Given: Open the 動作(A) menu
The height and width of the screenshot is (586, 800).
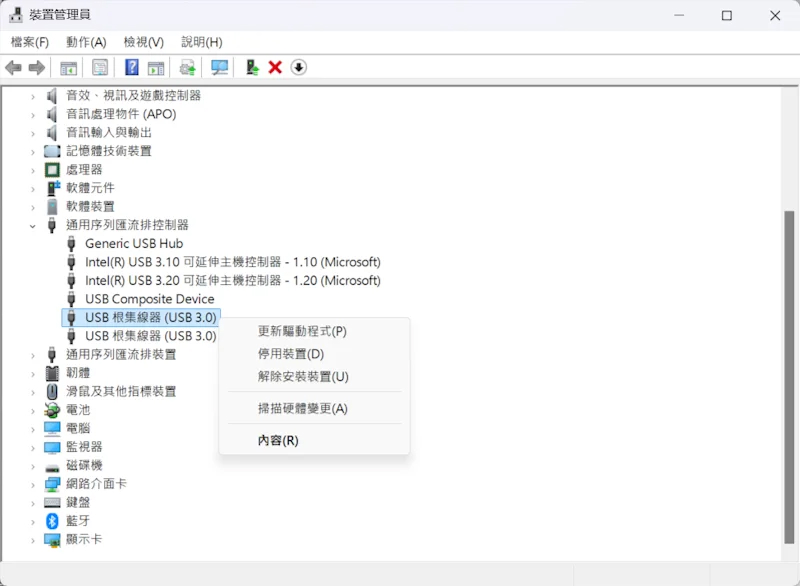Looking at the screenshot, I should 86,42.
